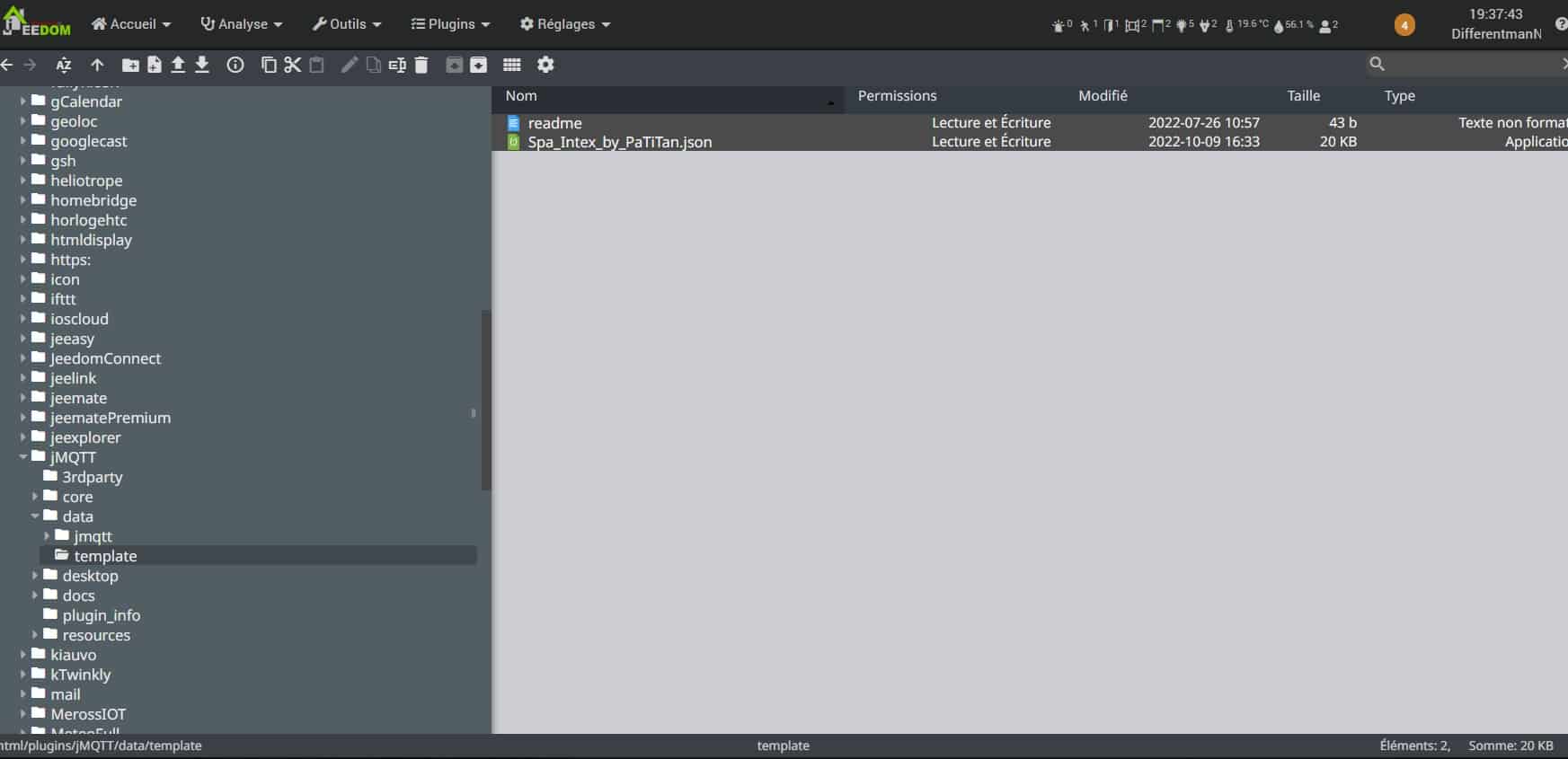Open the Plugins menu
Screen dimensions: 1568x759
[x=450, y=24]
